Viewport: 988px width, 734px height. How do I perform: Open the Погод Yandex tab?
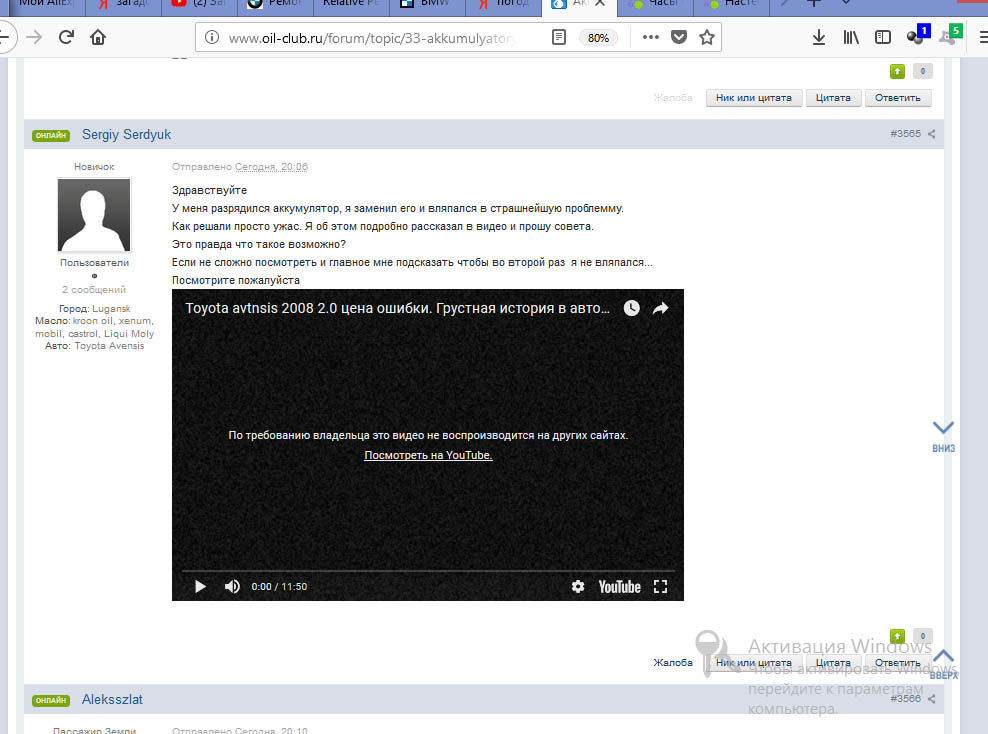coord(503,4)
